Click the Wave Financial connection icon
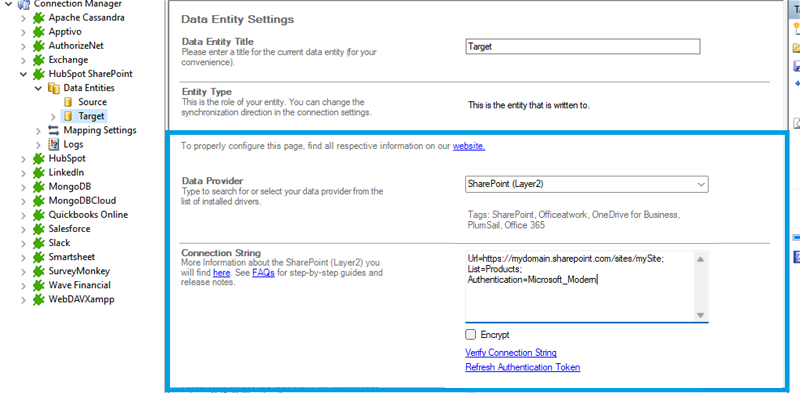 click(x=38, y=285)
